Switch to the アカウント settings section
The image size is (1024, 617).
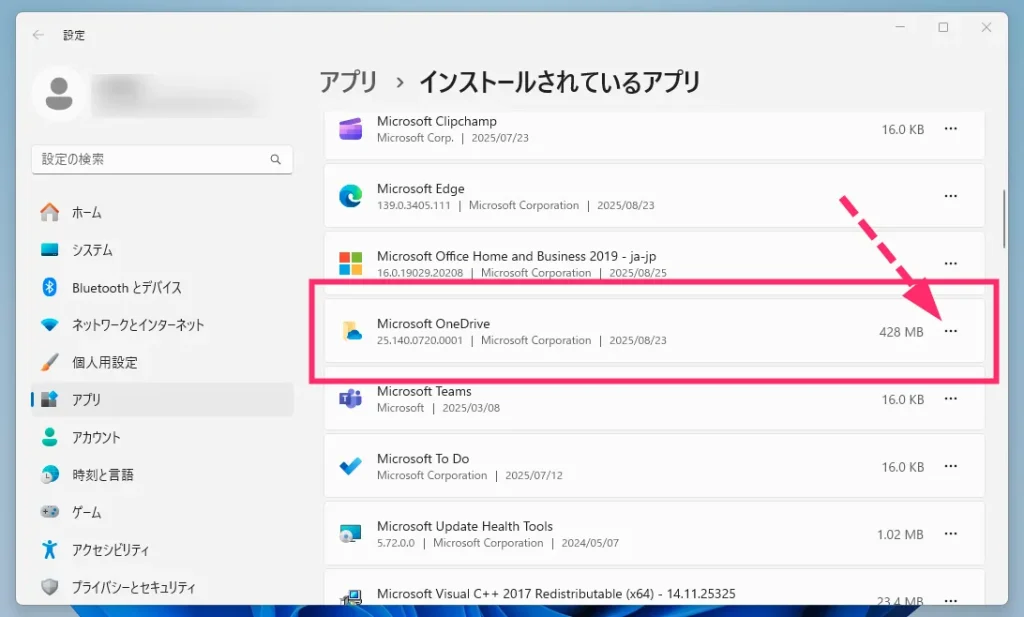point(162,437)
